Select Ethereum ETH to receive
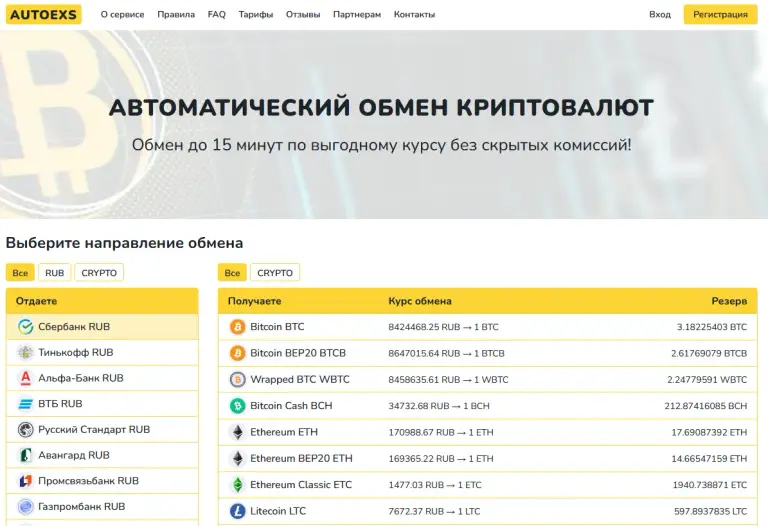Screen dimensions: 768x526 (x=488, y=432)
